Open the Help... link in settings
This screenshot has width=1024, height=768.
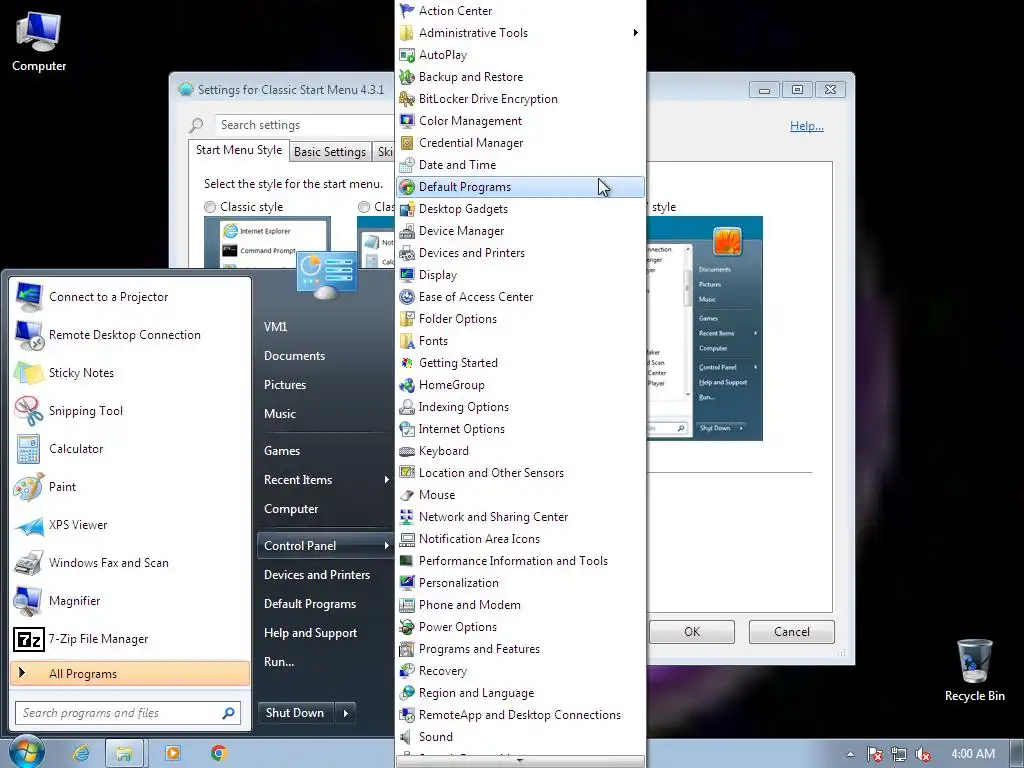[807, 126]
